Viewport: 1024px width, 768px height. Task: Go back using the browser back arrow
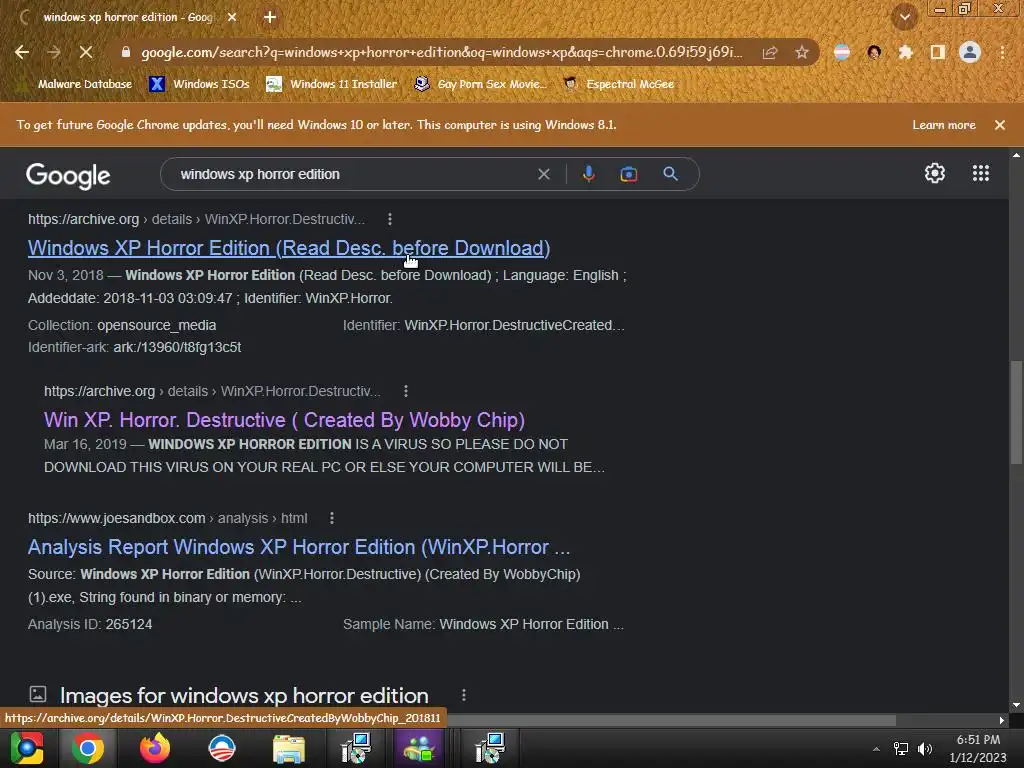coord(22,52)
